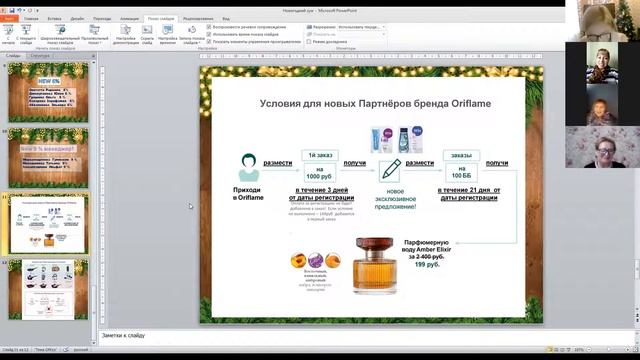Open Custom Slide Show icon
Image resolution: width=640 pixels, height=360 pixels.
tap(95, 30)
